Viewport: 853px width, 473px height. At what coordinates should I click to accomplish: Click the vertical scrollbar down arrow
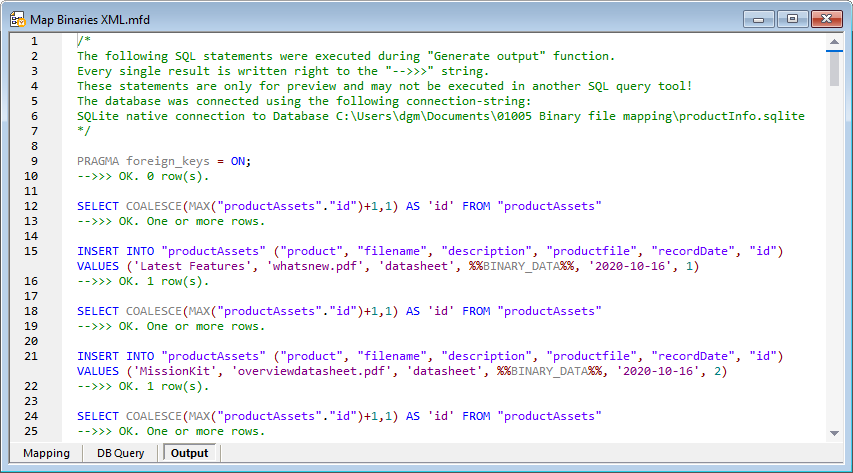click(x=834, y=431)
